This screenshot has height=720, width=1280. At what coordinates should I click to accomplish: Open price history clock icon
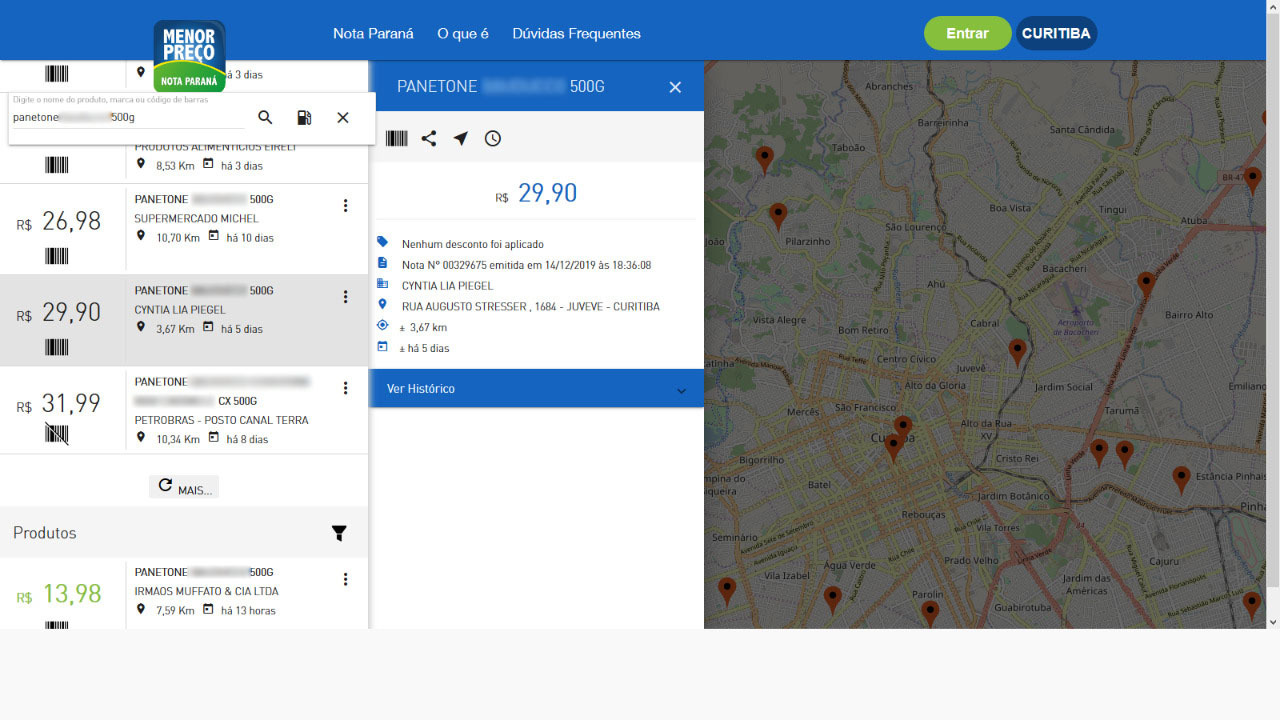tap(493, 139)
